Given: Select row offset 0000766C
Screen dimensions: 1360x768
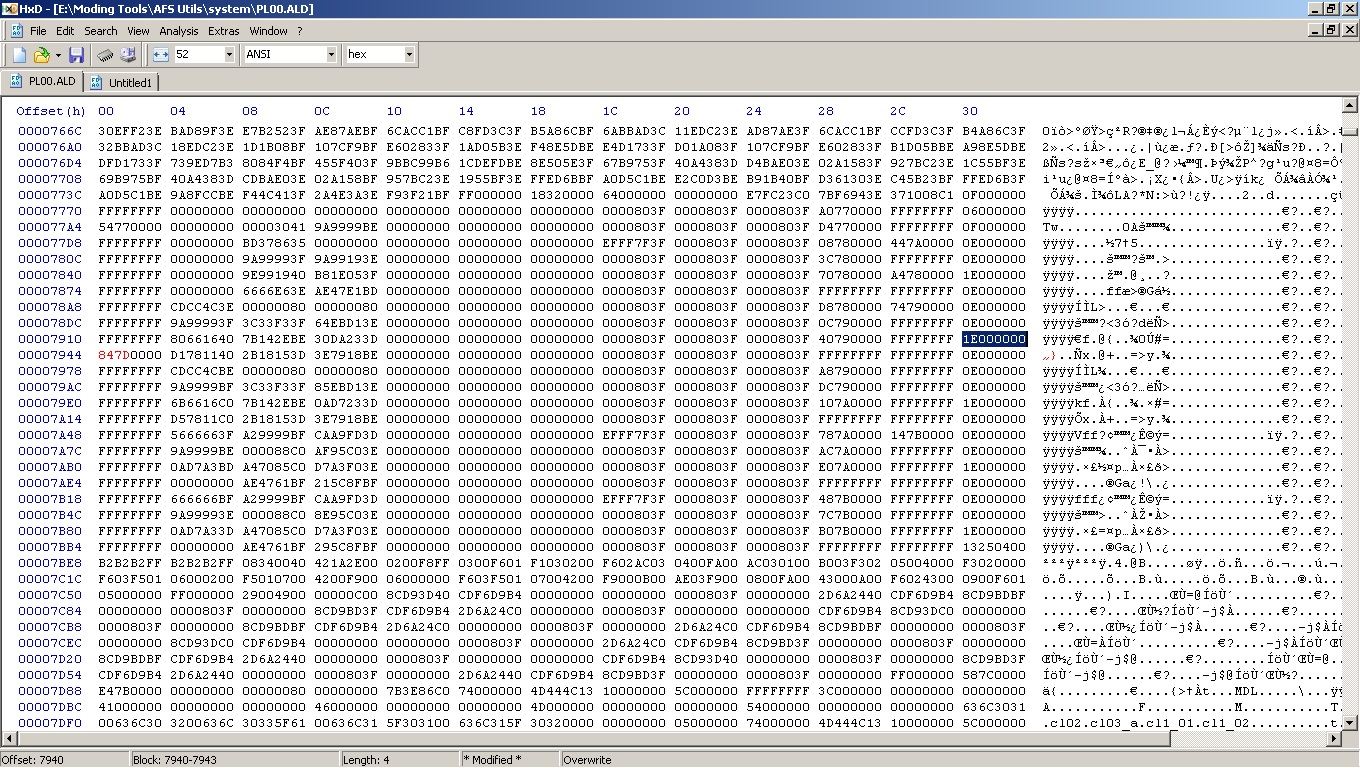Looking at the screenshot, I should point(50,131).
